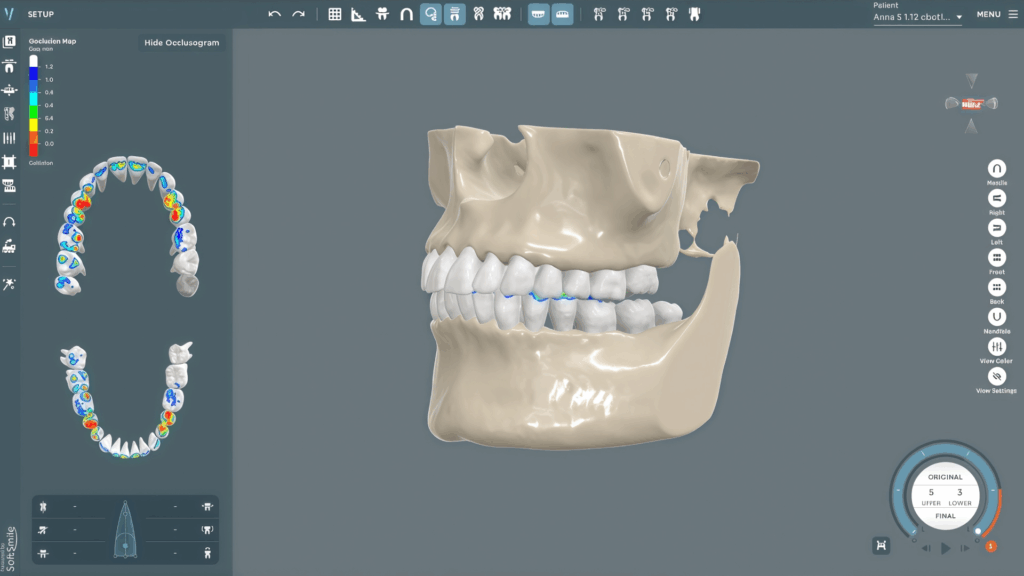Enable the grid overlay tool
This screenshot has height=576, width=1024.
pyautogui.click(x=334, y=14)
